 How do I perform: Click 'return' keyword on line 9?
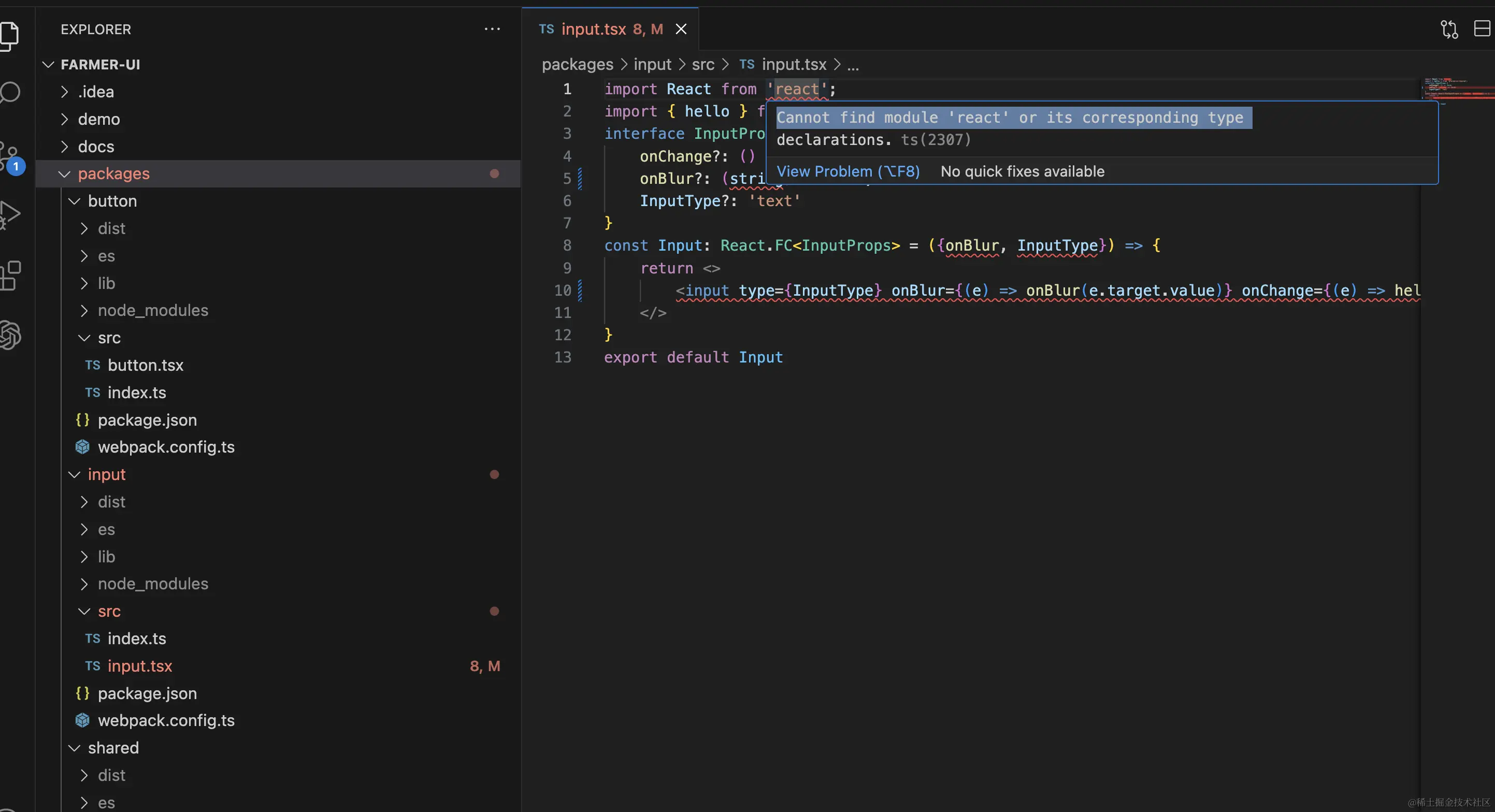click(666, 268)
